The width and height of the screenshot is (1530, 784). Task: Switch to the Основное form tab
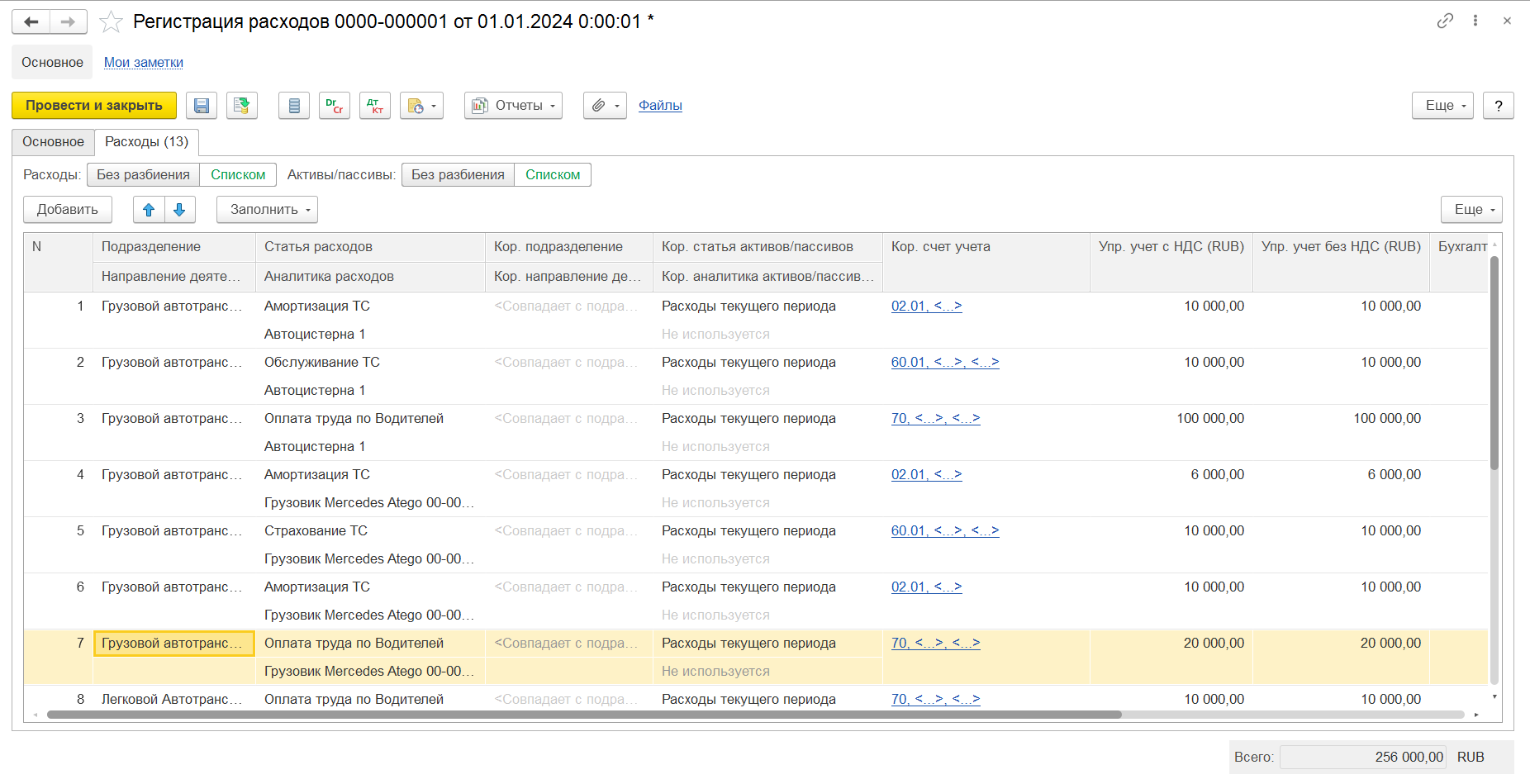[x=53, y=142]
